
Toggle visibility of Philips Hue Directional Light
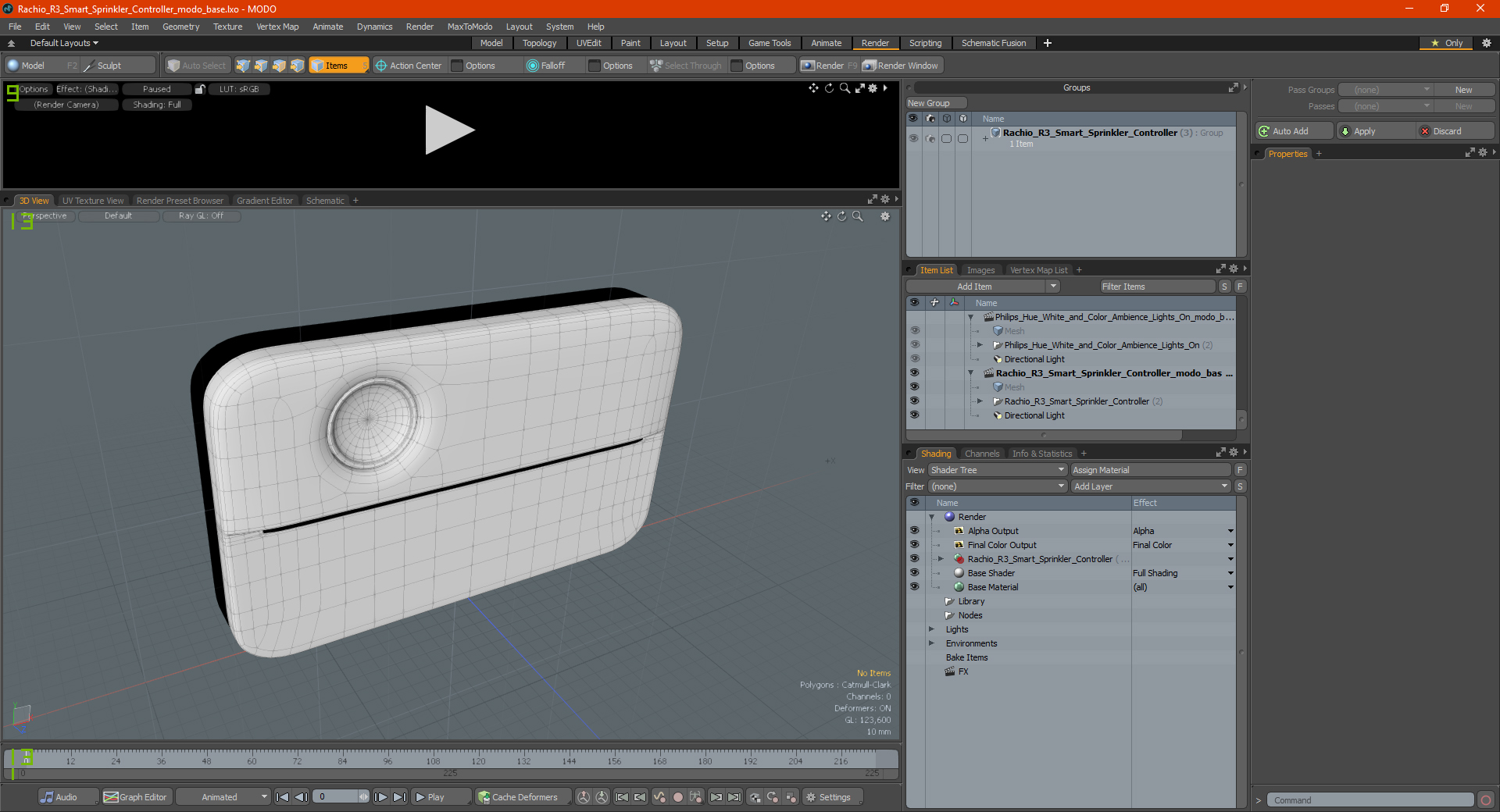tap(914, 359)
